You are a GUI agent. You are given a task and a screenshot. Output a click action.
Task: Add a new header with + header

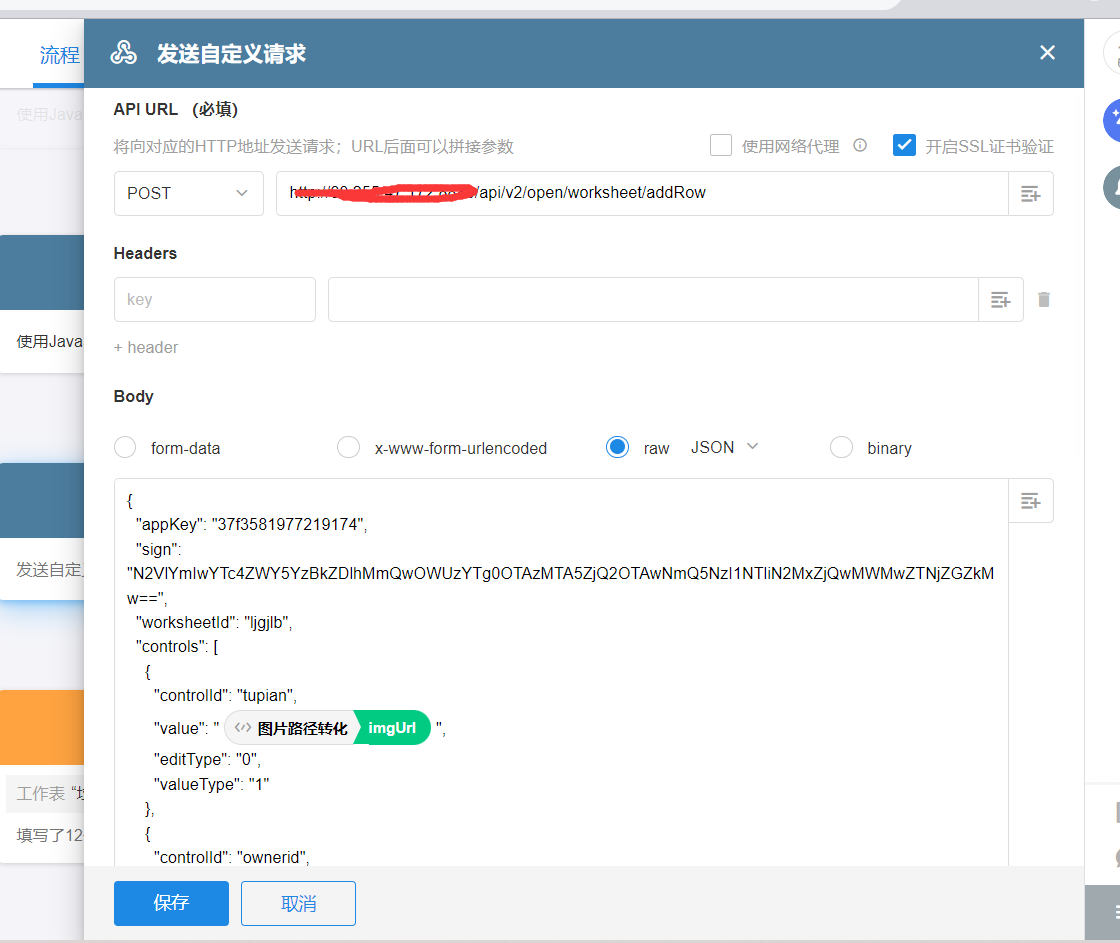pos(146,347)
